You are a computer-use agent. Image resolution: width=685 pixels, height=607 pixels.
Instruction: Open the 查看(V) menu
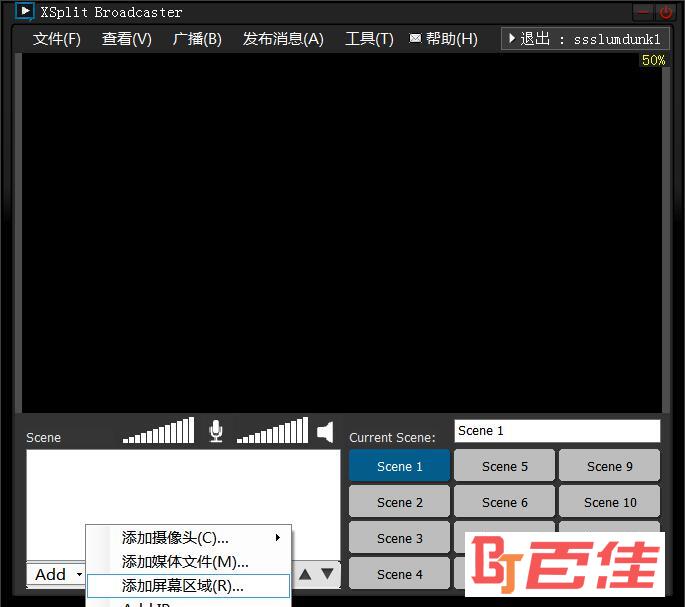click(127, 39)
